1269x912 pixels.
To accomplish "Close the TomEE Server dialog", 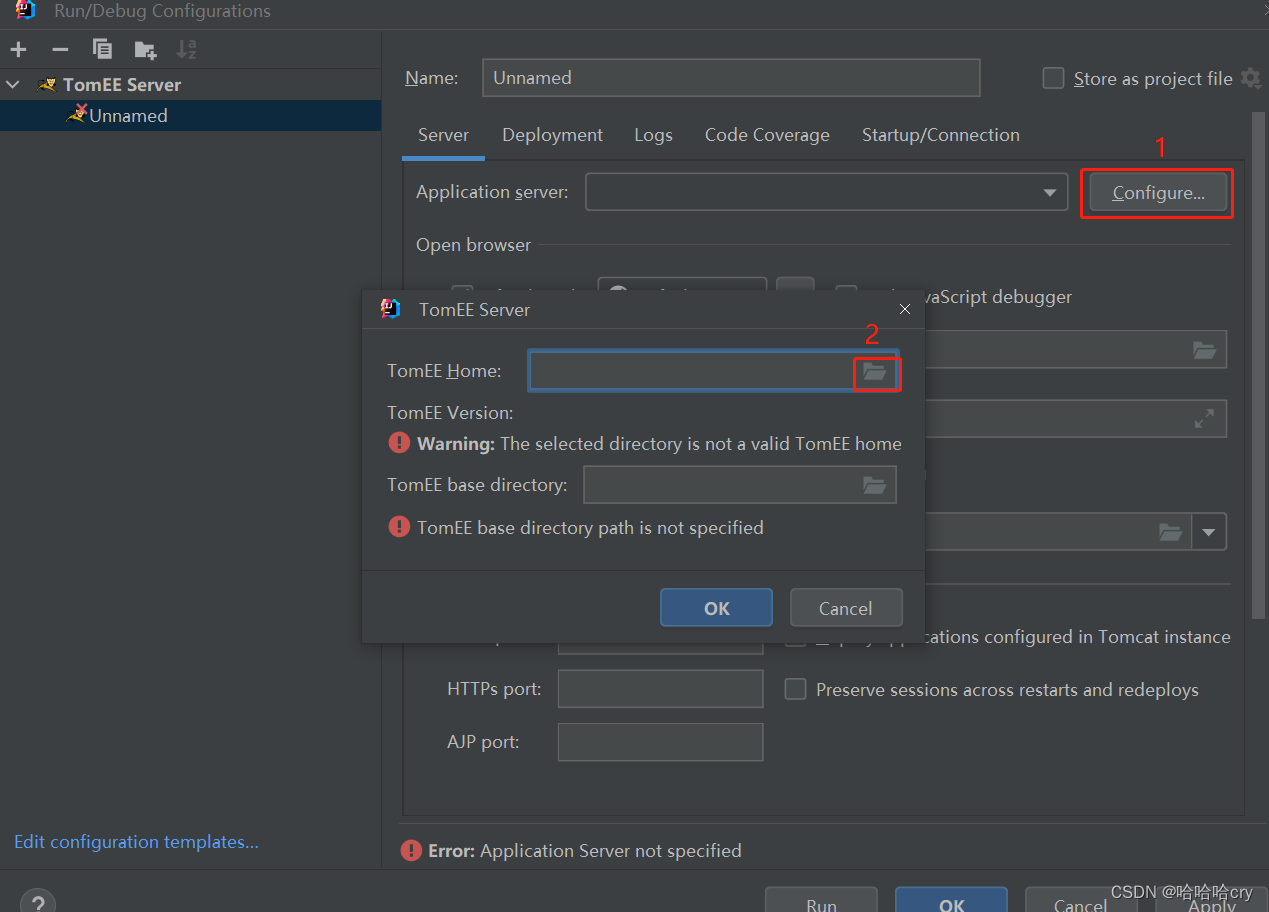I will tap(905, 310).
